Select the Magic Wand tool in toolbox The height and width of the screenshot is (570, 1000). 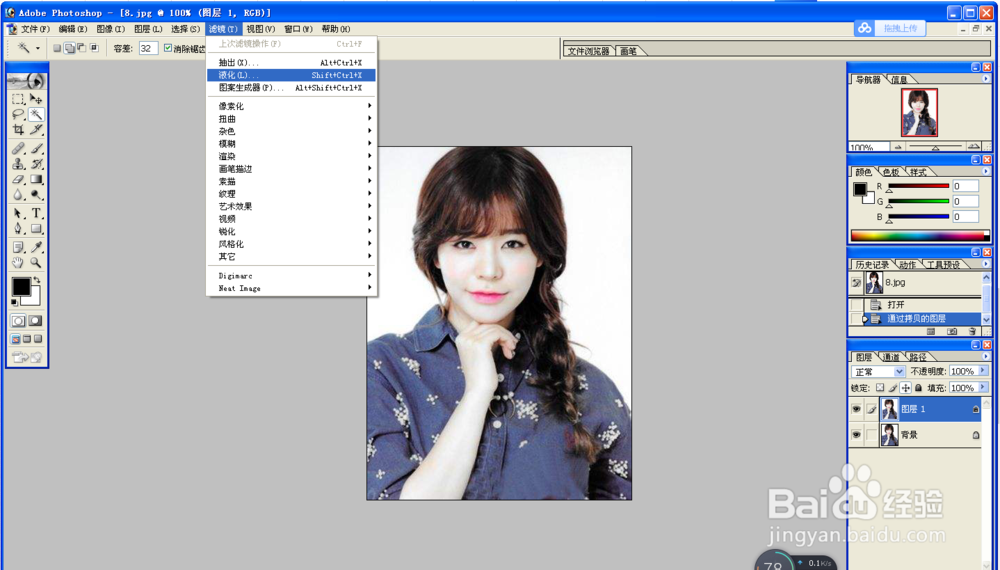click(36, 114)
